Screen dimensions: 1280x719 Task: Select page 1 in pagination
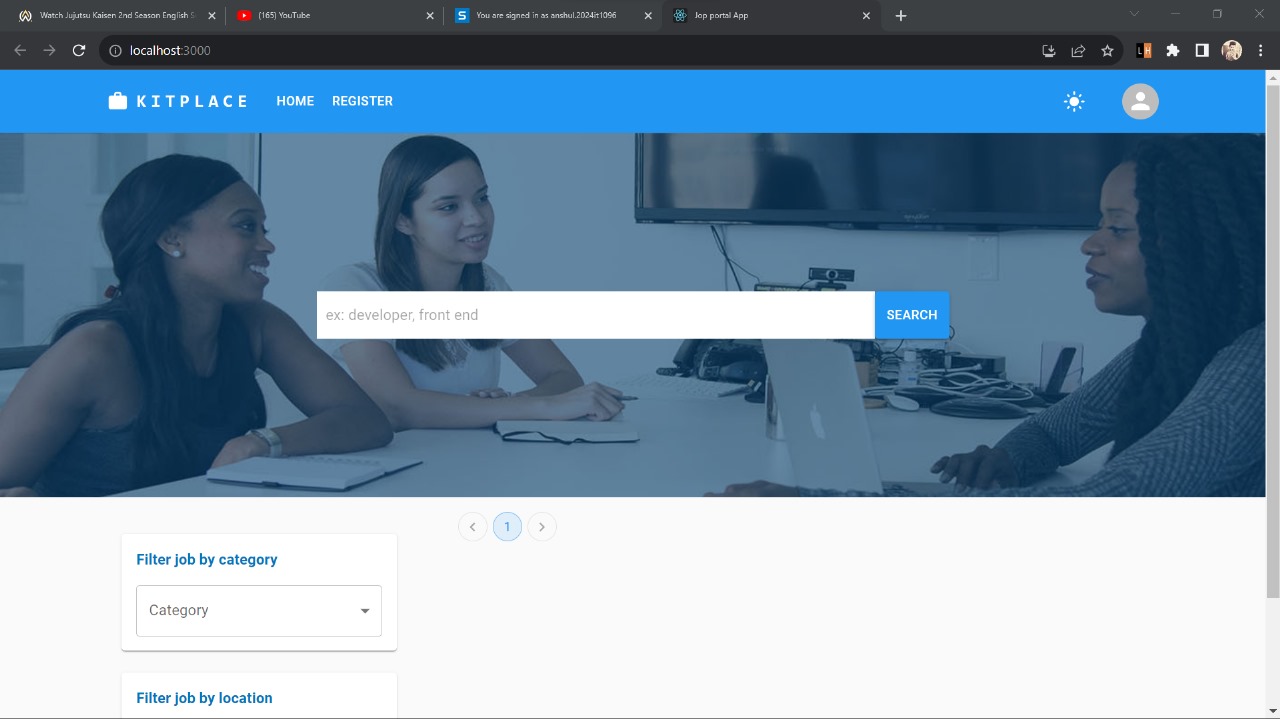click(507, 527)
